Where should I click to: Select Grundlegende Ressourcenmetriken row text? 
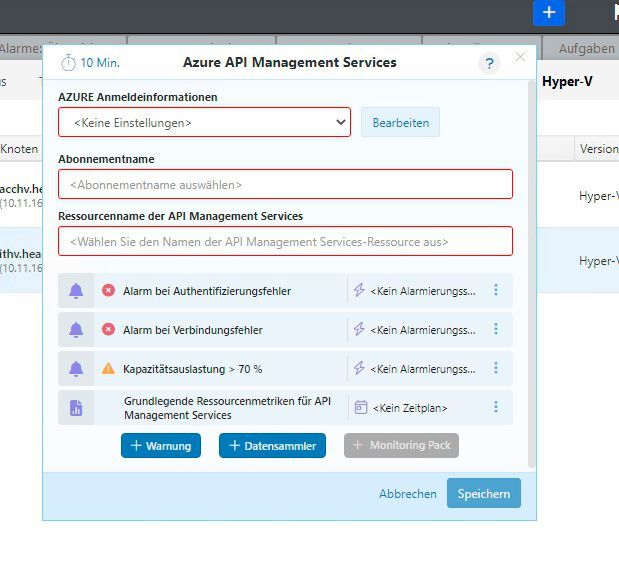(x=227, y=408)
